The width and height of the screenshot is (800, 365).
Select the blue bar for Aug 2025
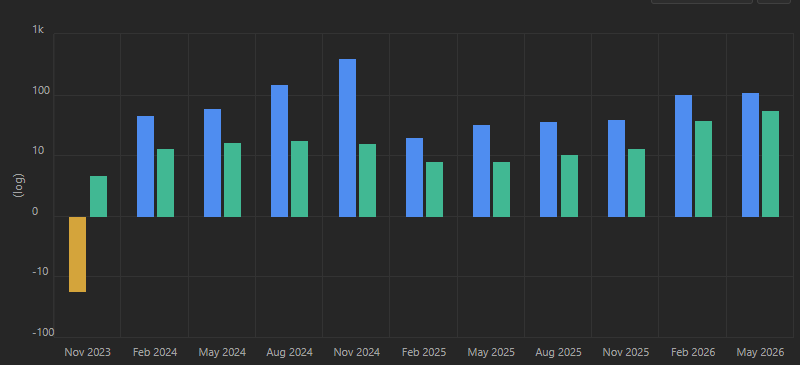[x=548, y=169]
